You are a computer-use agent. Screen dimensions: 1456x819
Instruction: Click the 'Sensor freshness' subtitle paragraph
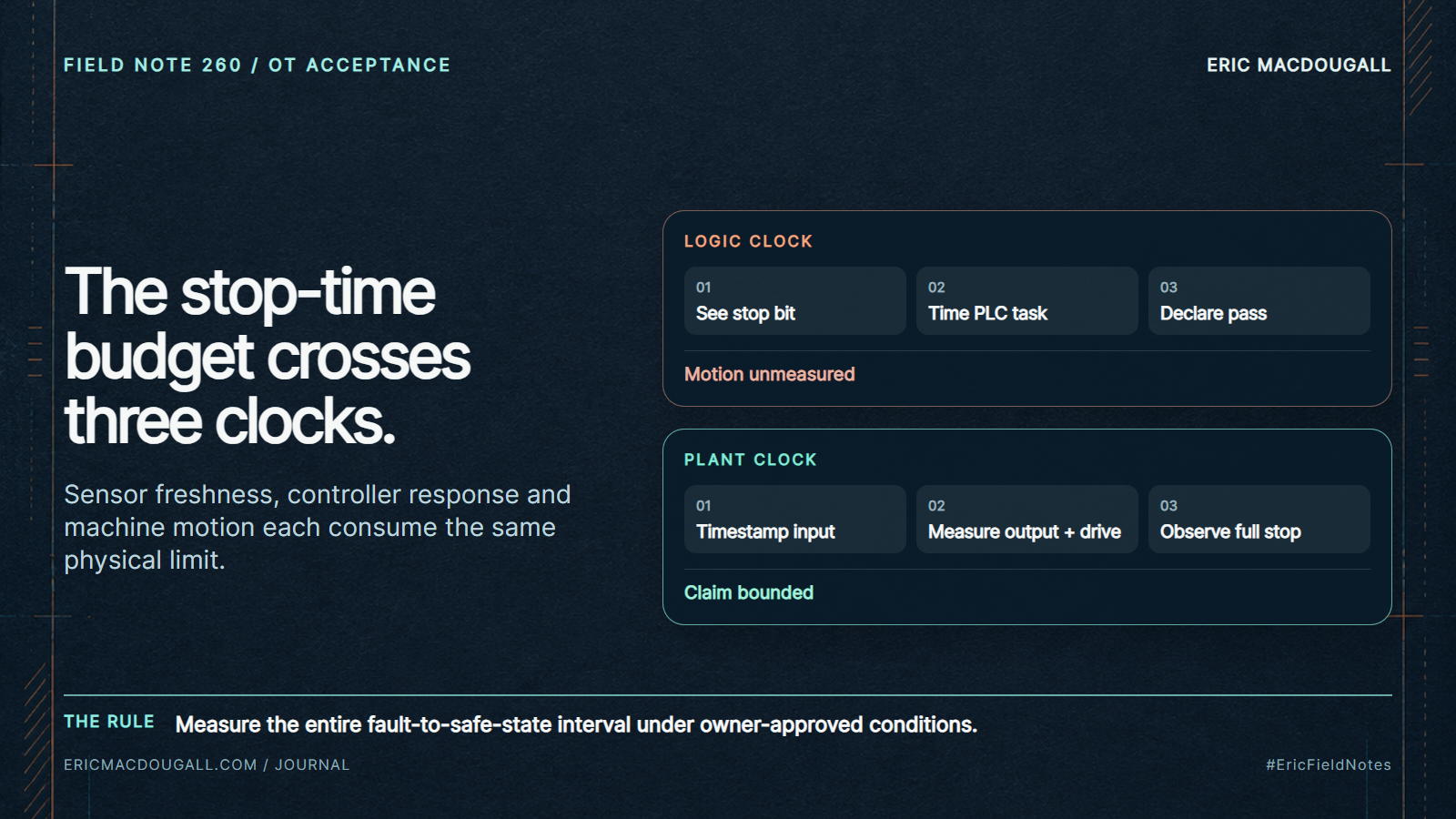(x=317, y=527)
